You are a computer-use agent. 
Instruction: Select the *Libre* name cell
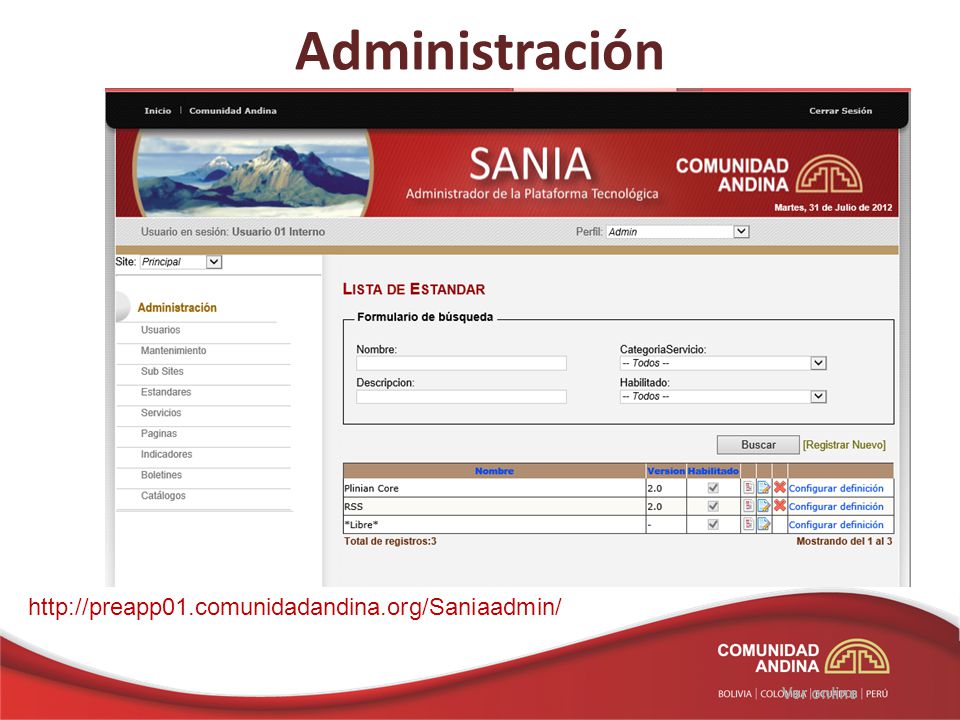[x=494, y=525]
